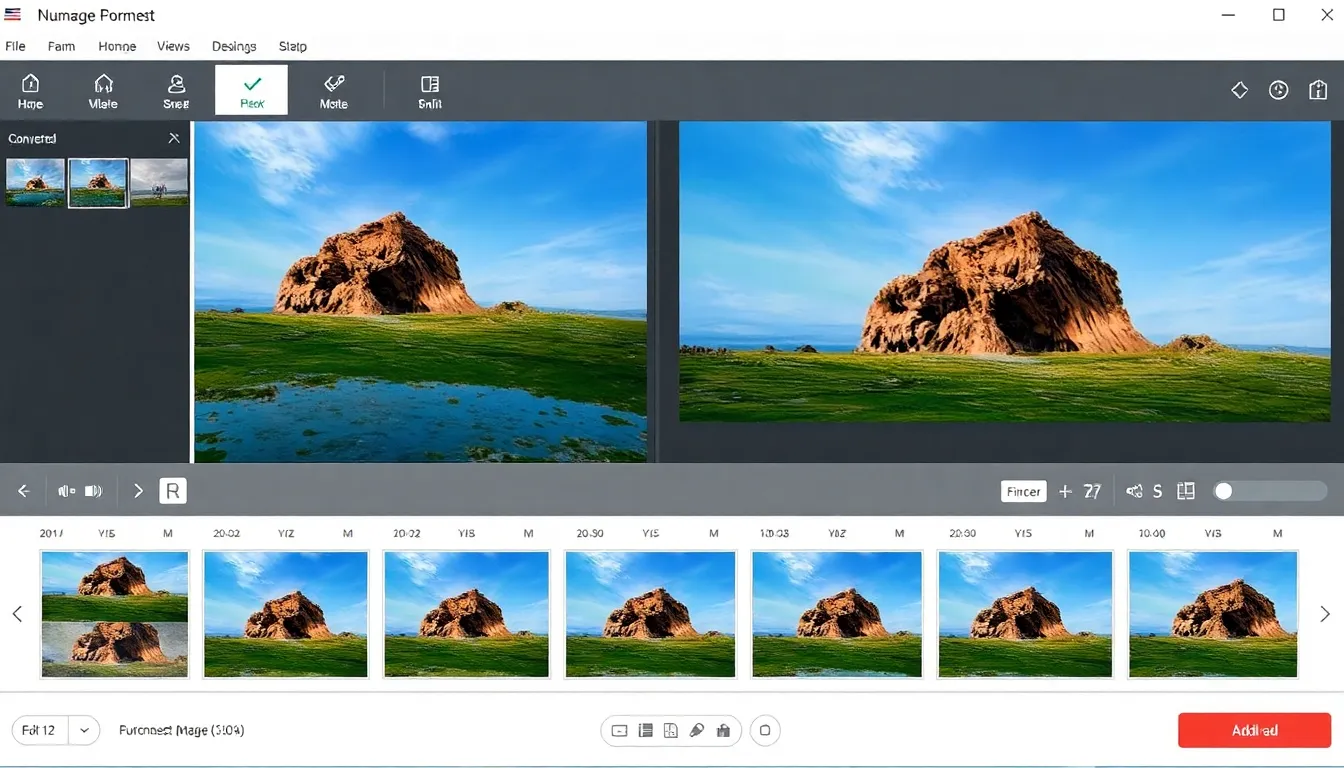Select the Motte brush tool
1344x768 pixels.
(334, 89)
